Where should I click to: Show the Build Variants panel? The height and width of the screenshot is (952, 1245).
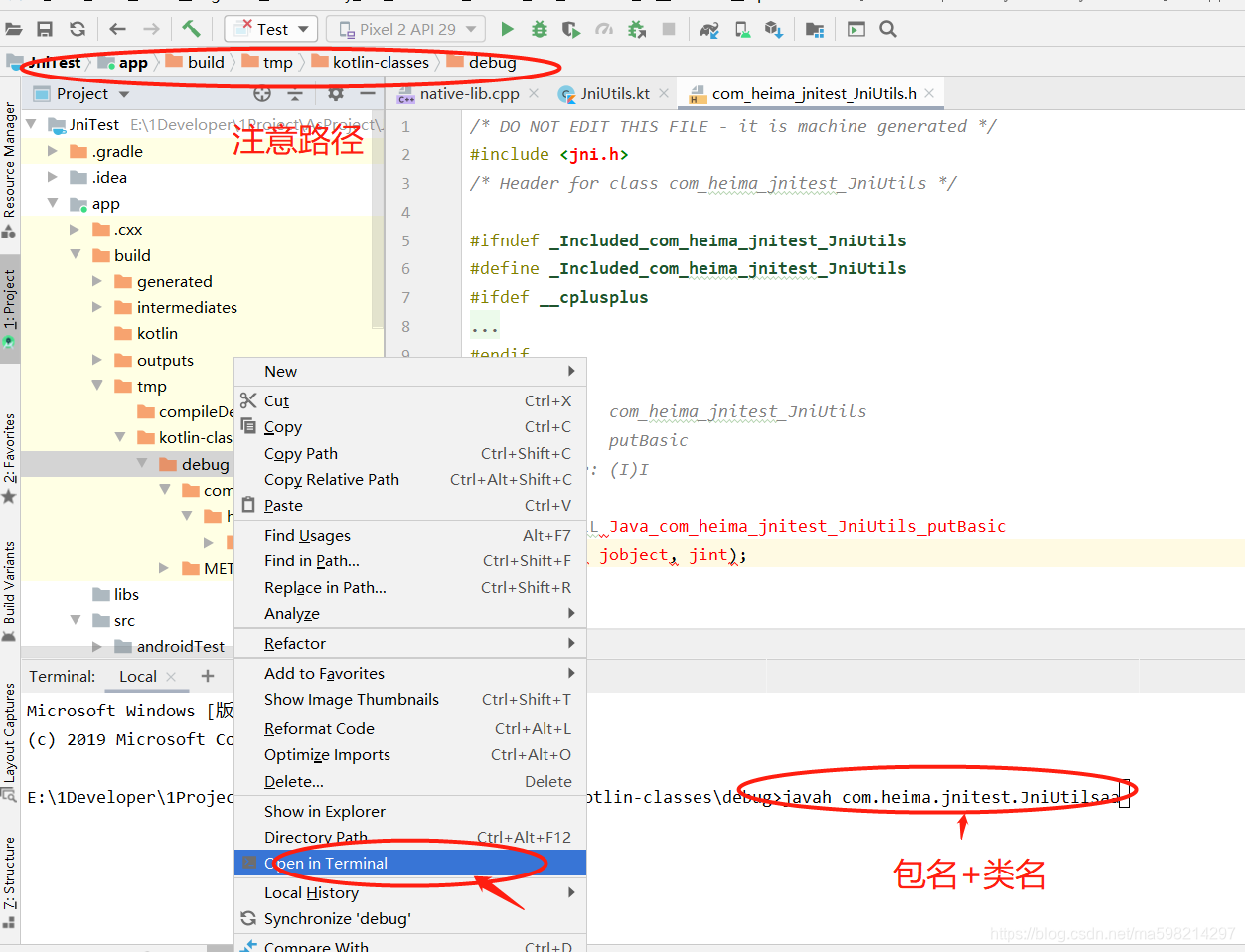tap(10, 586)
